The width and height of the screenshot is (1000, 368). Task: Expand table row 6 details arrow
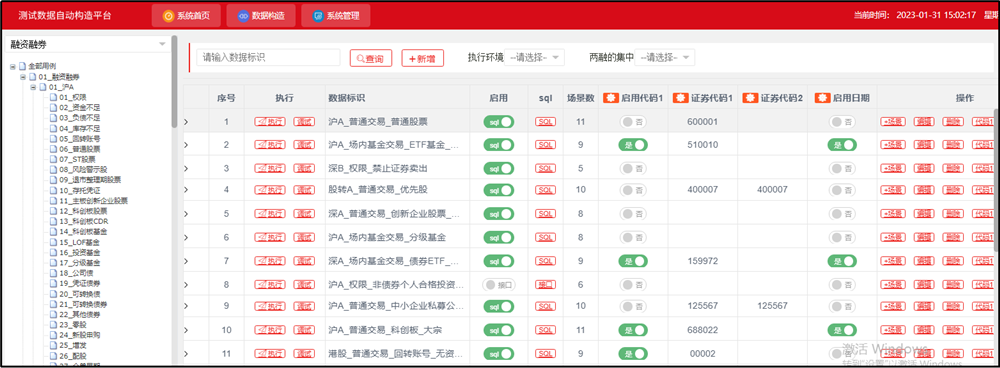click(x=186, y=238)
